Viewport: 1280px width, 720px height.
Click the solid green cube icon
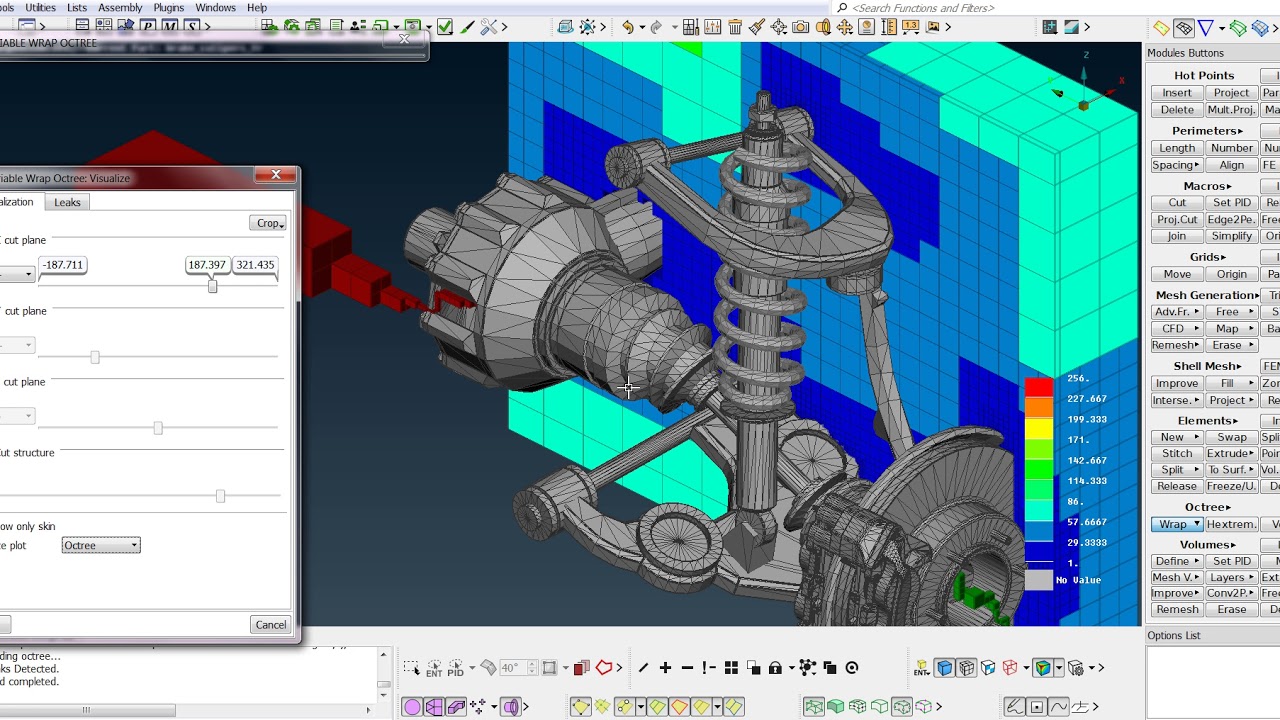[x=835, y=707]
